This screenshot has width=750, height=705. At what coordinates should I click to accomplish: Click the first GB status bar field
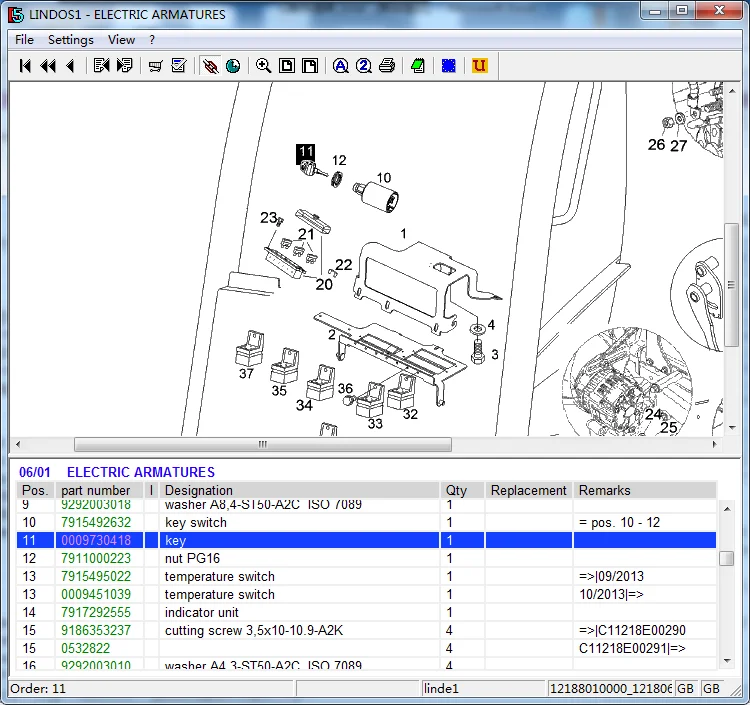point(685,689)
